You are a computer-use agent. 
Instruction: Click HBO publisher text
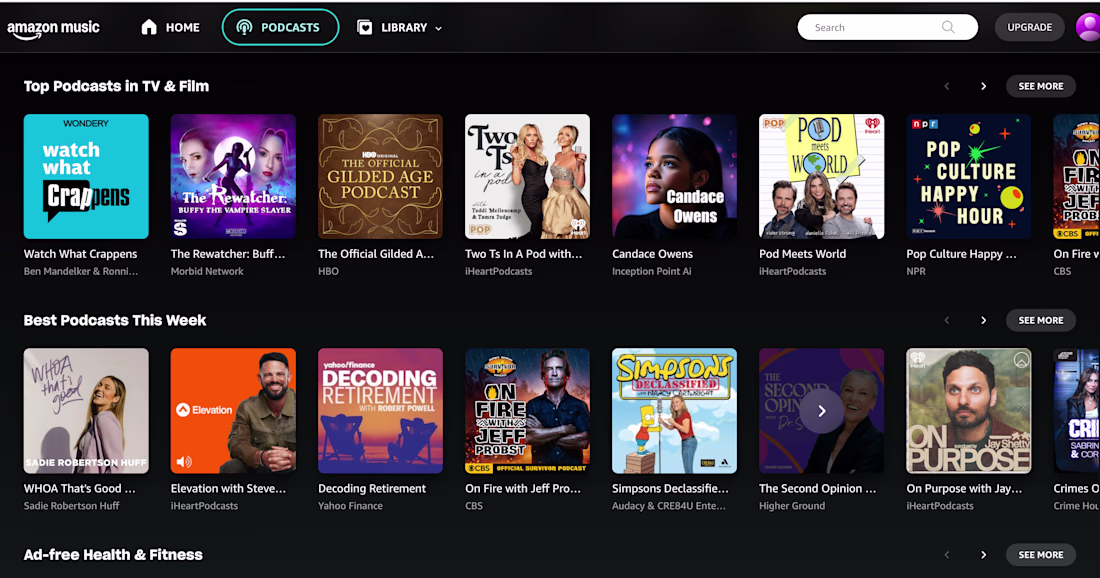coord(328,271)
